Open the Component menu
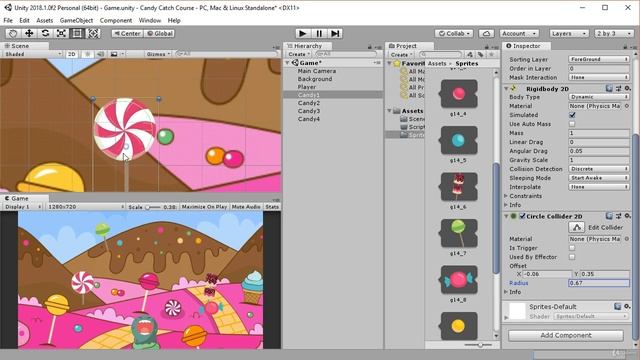 (116, 20)
